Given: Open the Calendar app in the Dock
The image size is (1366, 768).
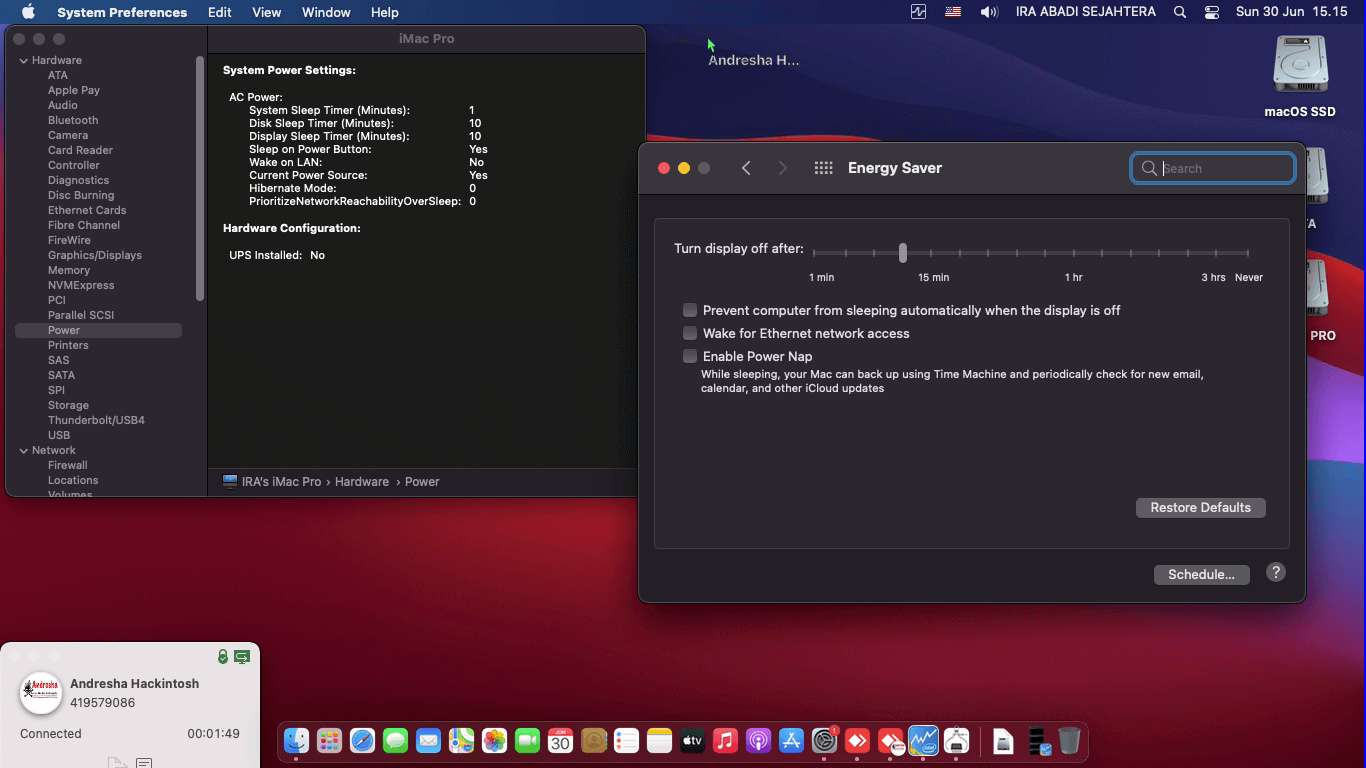Looking at the screenshot, I should pos(560,741).
